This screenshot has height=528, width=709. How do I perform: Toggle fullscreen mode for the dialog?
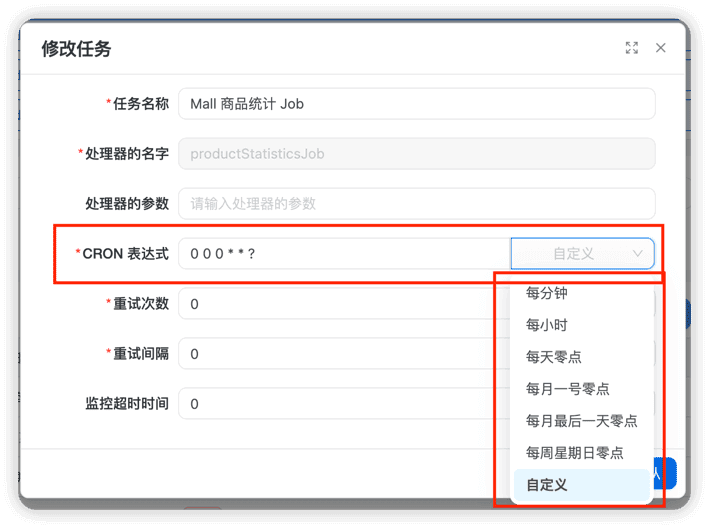[x=632, y=47]
